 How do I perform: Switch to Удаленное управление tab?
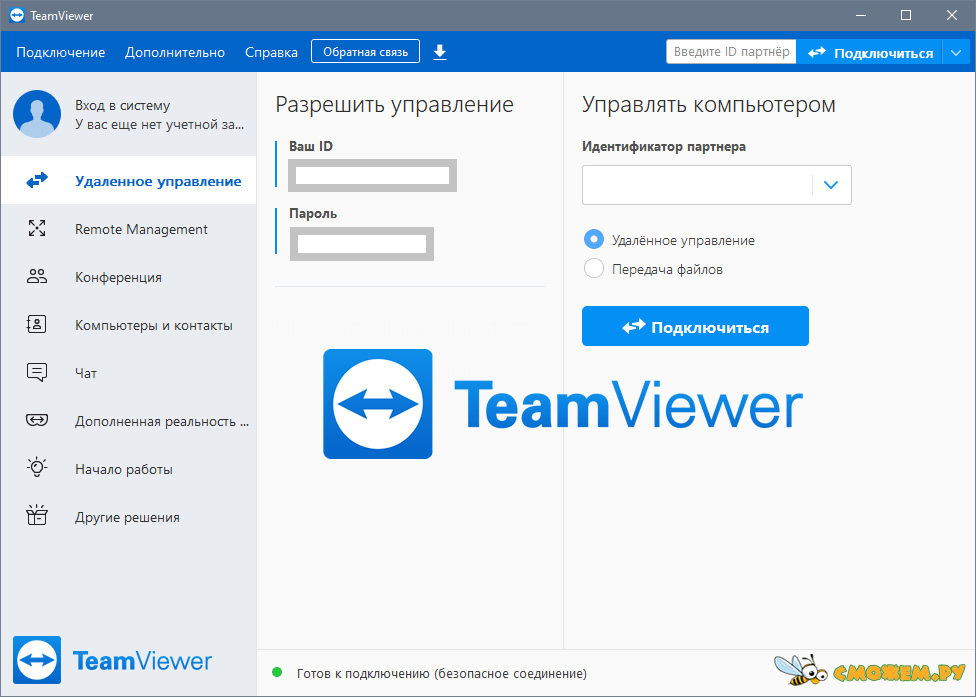pos(129,181)
